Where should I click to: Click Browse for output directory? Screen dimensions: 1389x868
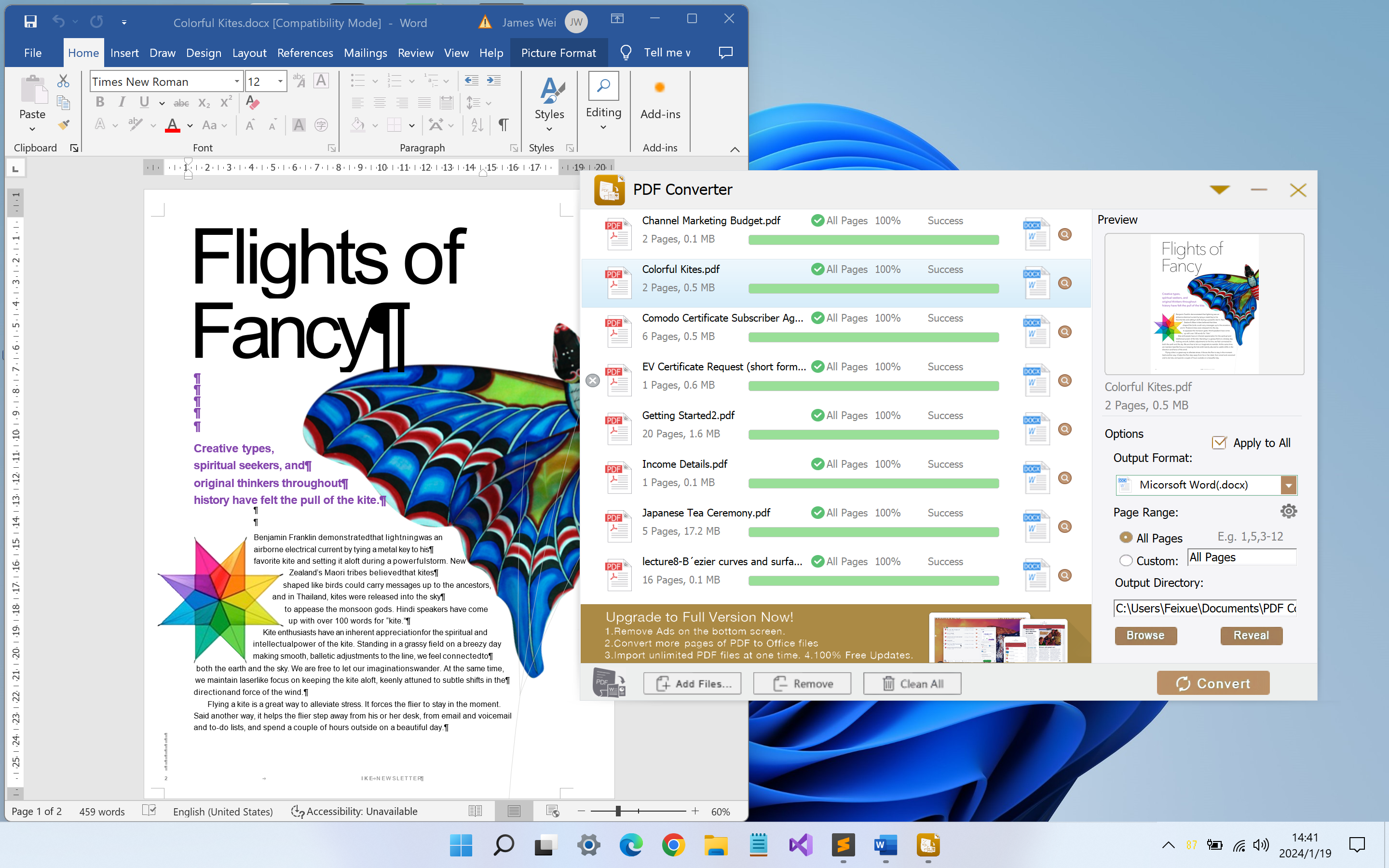click(1145, 636)
